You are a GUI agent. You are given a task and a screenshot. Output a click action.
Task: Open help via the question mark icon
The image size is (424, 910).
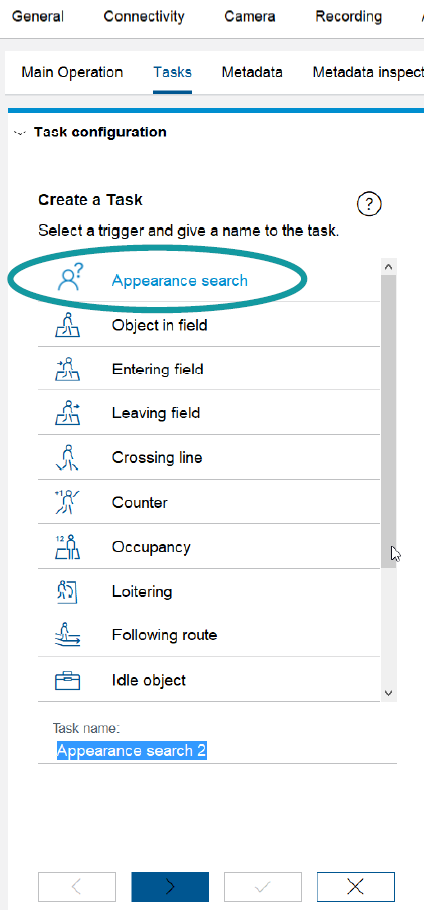(x=369, y=204)
